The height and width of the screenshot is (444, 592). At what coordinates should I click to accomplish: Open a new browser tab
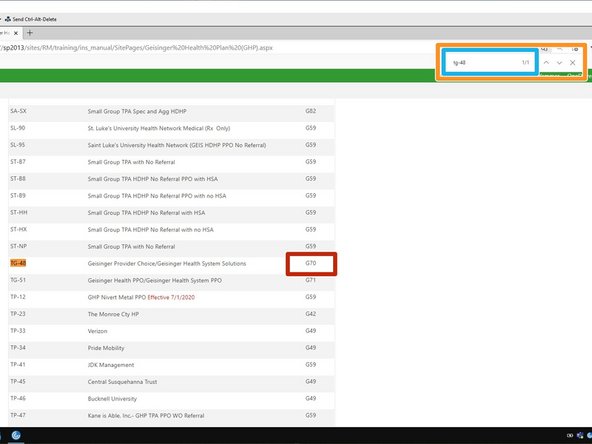coord(30,33)
